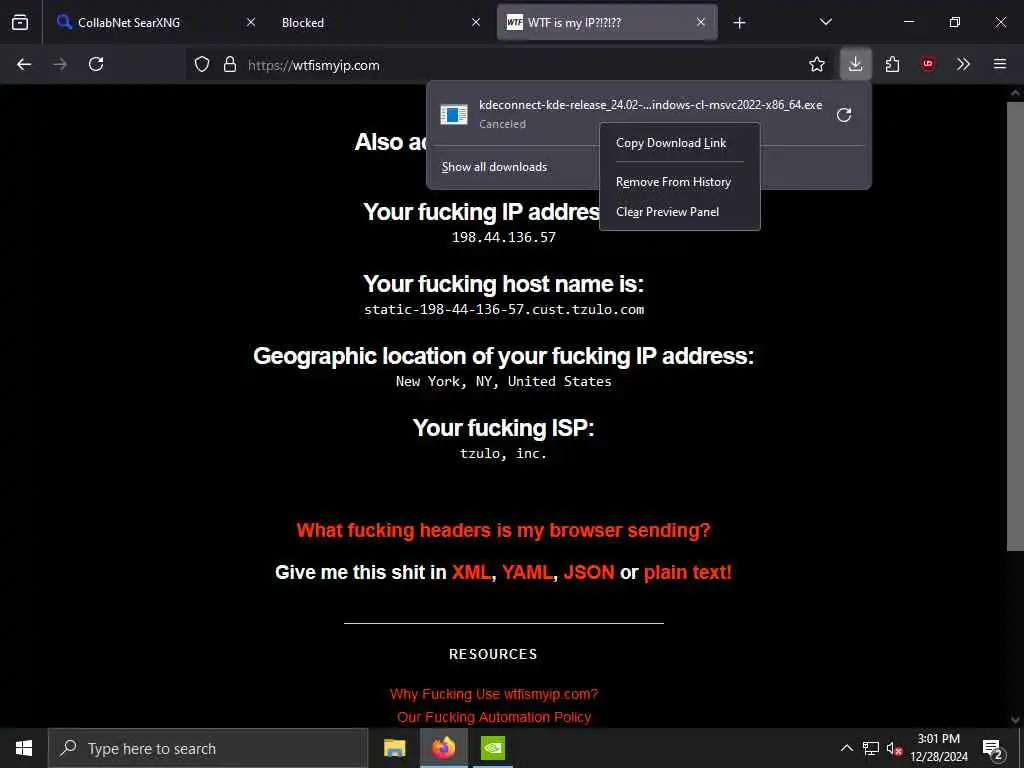The height and width of the screenshot is (768, 1024).
Task: Close the CollabNet SearXNG tab
Action: click(x=251, y=22)
